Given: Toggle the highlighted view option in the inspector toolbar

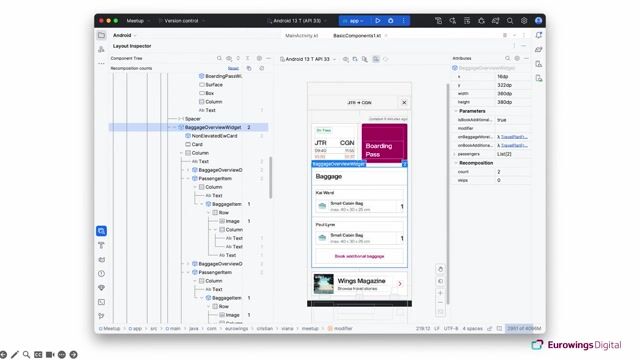Looking at the screenshot, I should [376, 59].
